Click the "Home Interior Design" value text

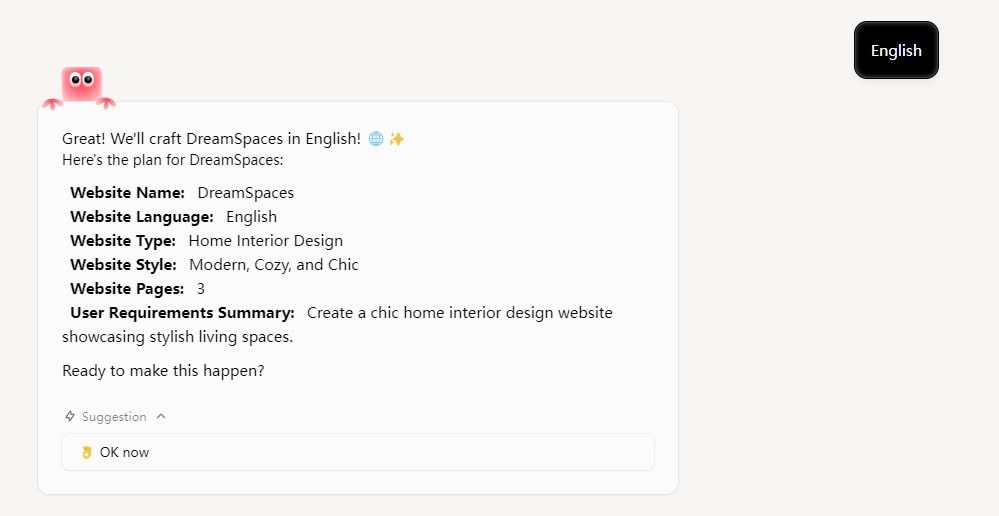tap(265, 240)
